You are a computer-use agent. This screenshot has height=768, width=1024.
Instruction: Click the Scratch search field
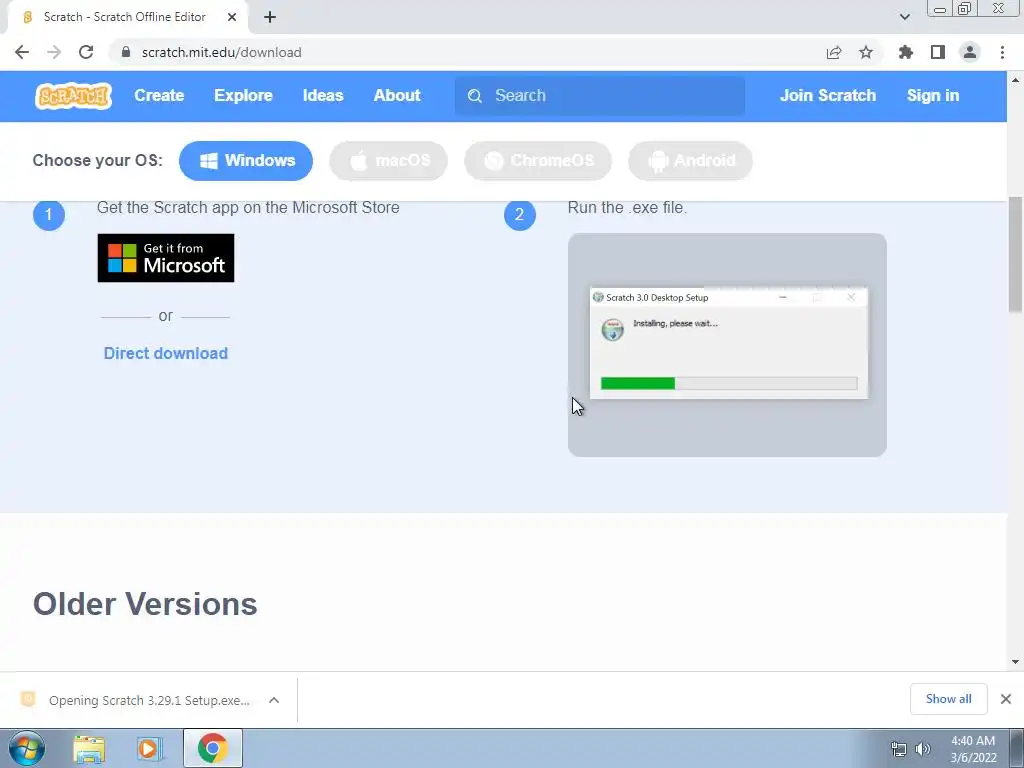tap(600, 96)
